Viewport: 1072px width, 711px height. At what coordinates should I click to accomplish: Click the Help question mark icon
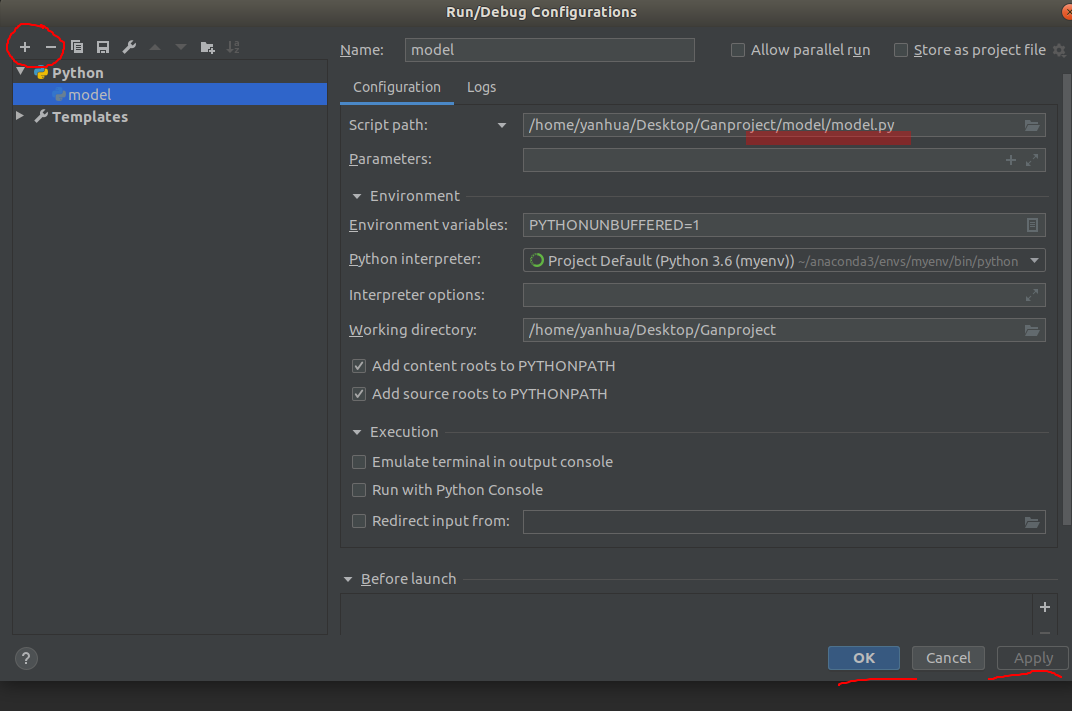[x=26, y=658]
